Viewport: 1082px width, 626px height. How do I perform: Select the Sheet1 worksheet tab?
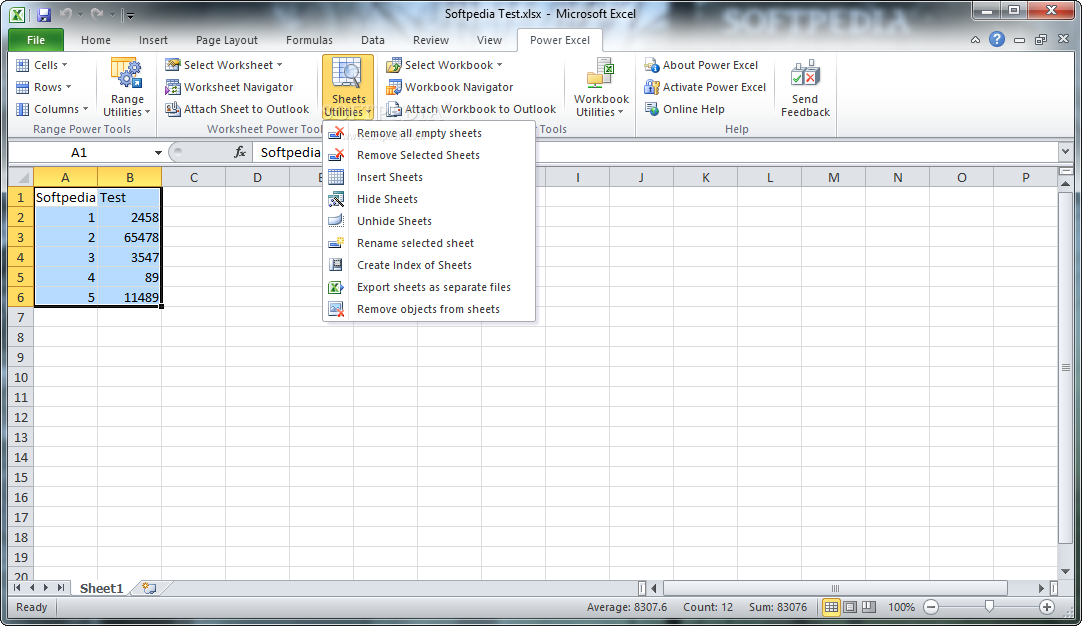pos(101,588)
